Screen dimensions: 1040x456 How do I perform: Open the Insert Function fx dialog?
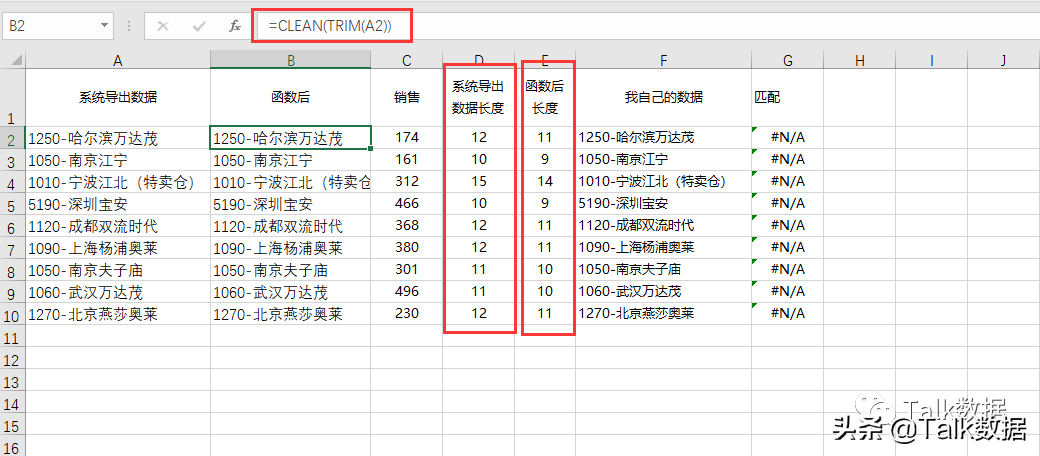coord(234,27)
